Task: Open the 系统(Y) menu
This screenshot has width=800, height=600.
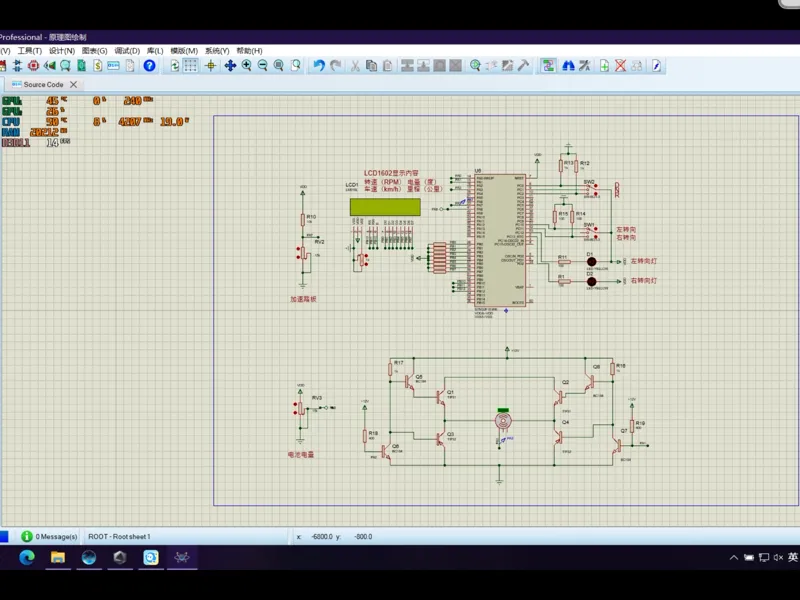Action: point(217,51)
